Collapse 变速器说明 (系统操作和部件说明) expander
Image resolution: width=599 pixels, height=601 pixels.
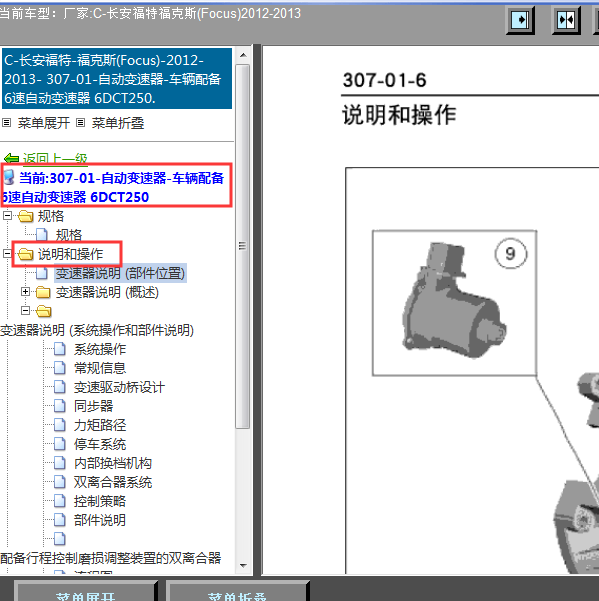25,310
